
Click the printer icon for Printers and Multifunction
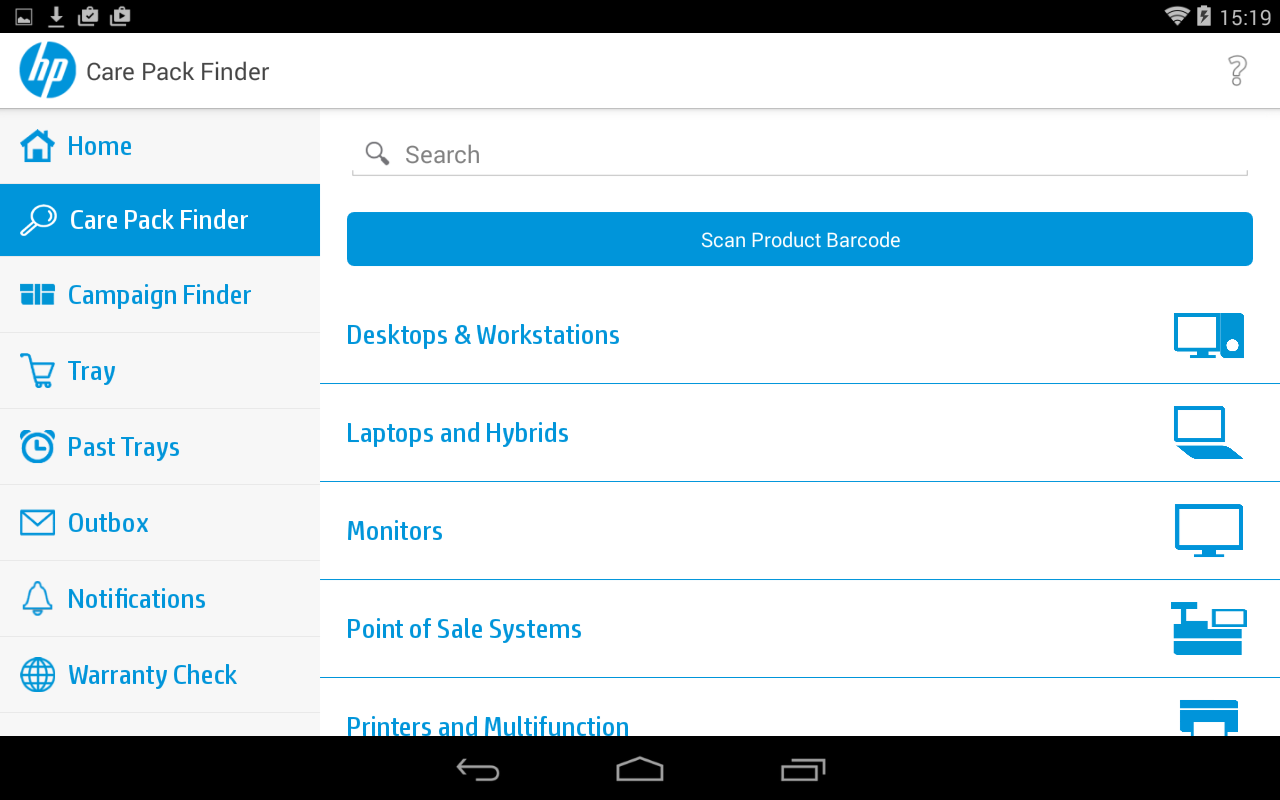[1208, 718]
